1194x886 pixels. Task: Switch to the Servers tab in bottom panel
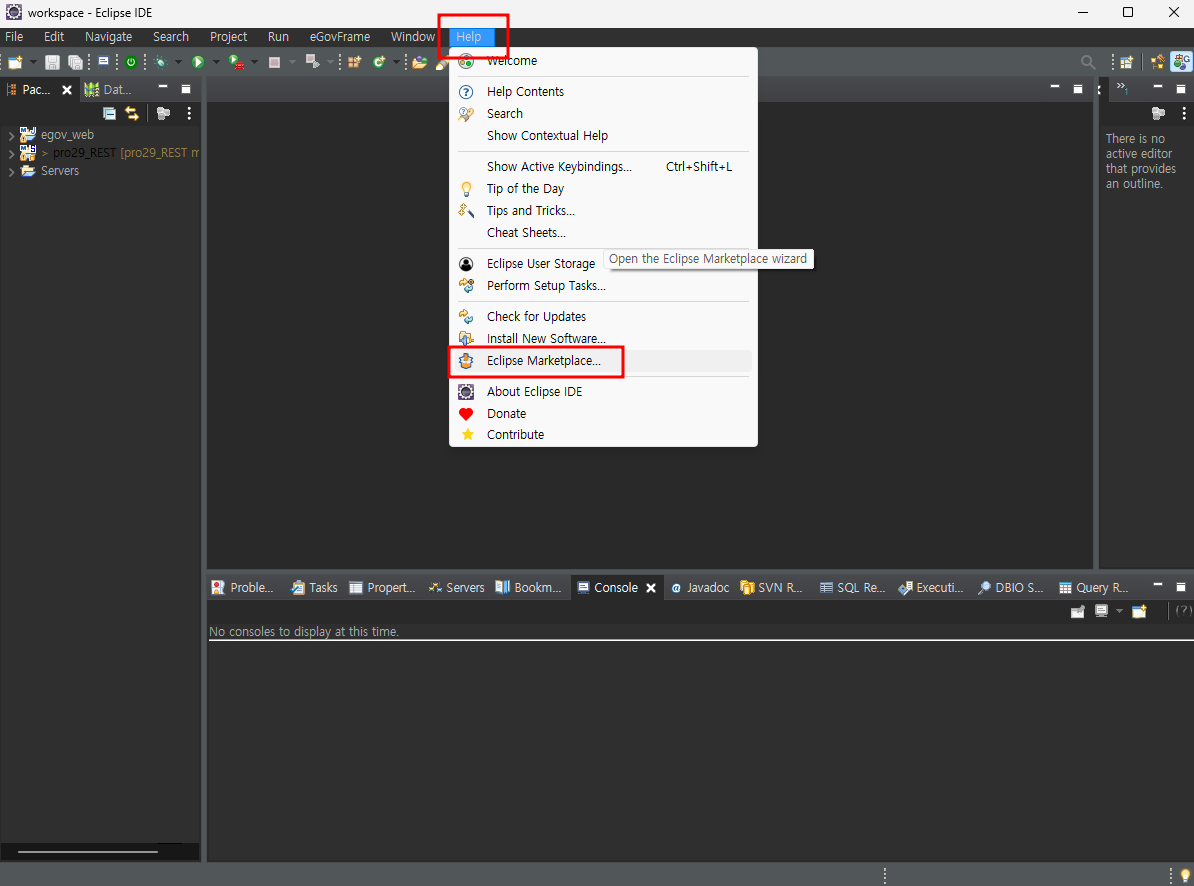(456, 588)
